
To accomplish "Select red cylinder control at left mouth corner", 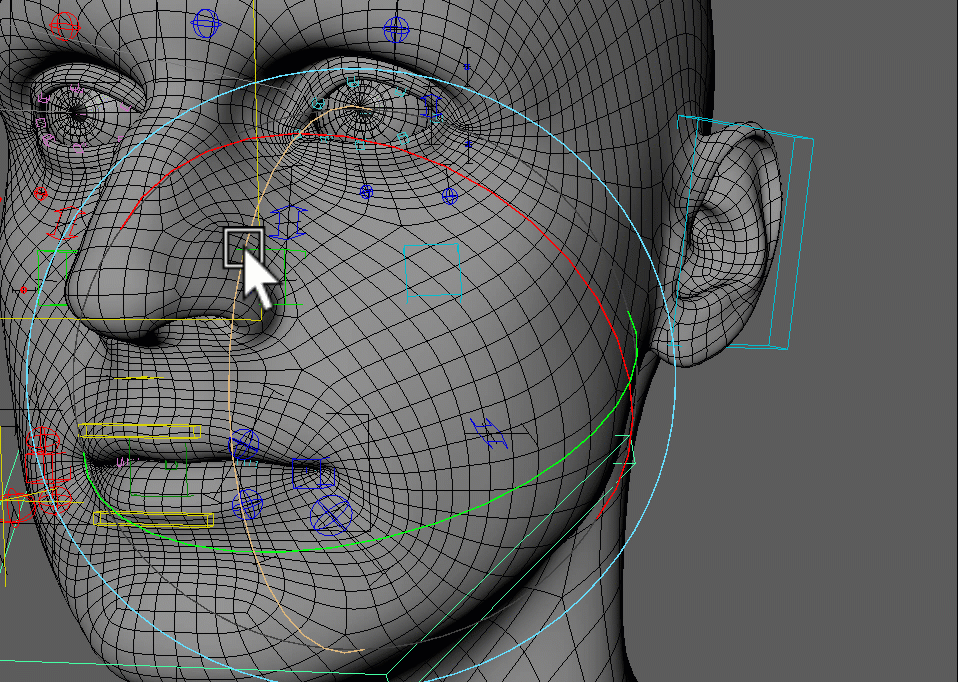I will pyautogui.click(x=48, y=468).
